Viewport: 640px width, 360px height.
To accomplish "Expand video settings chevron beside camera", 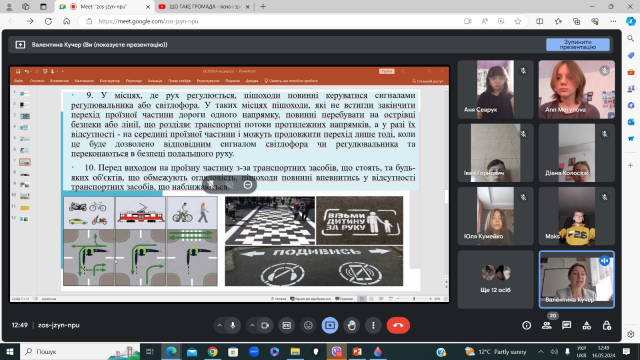I will [252, 325].
